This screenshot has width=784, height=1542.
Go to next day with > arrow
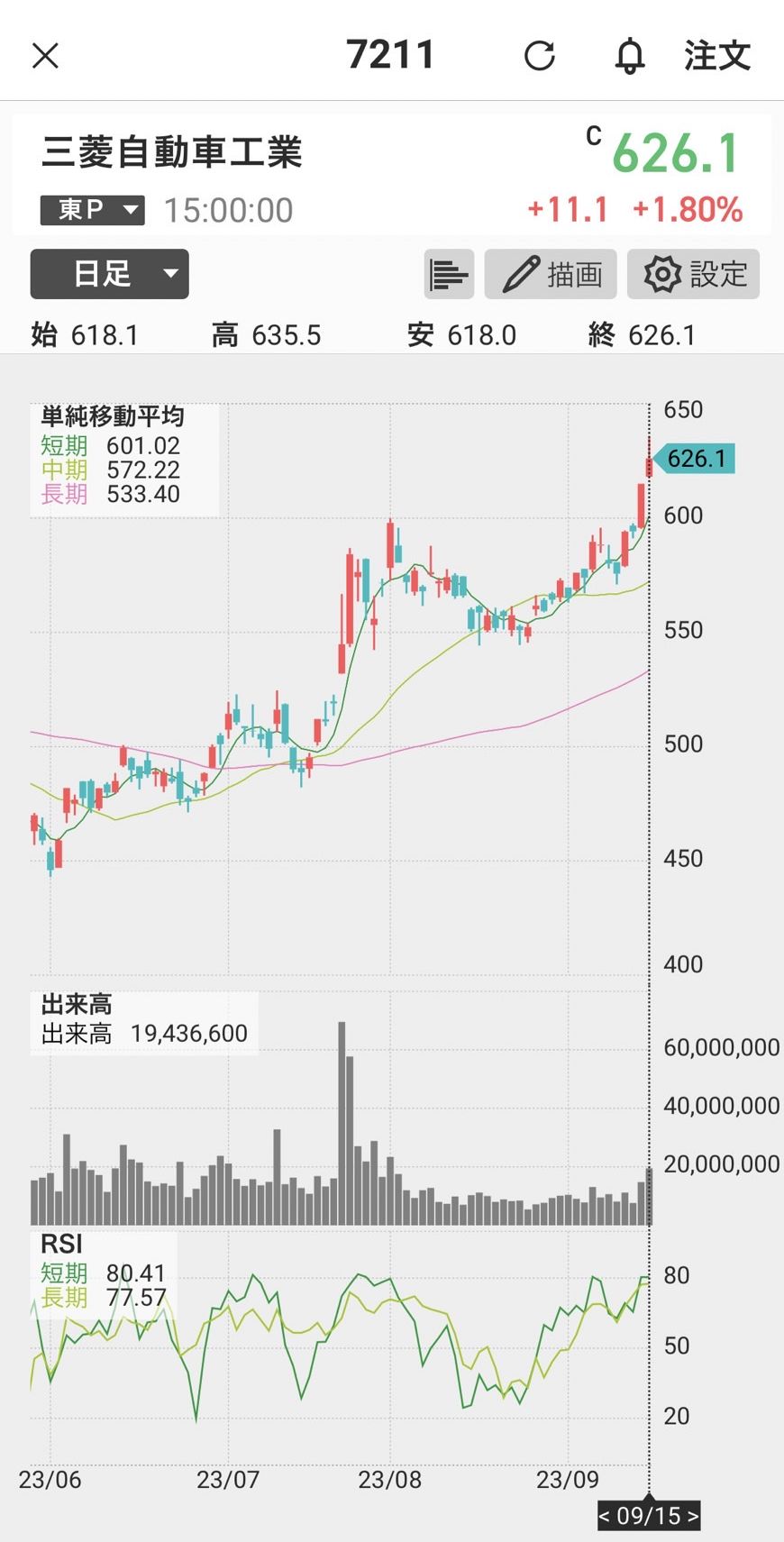692,1516
